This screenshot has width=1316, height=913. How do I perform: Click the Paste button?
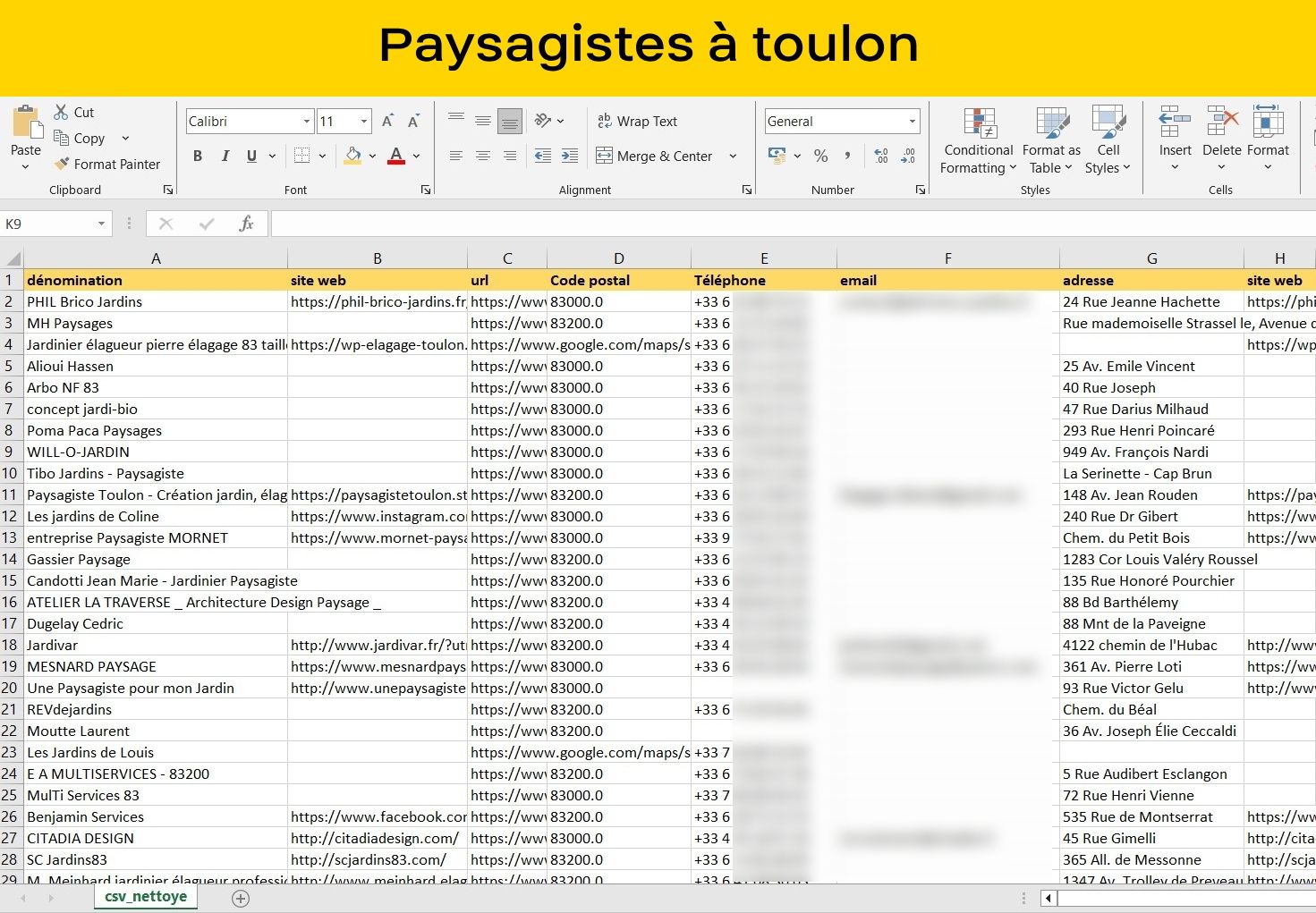(26, 134)
